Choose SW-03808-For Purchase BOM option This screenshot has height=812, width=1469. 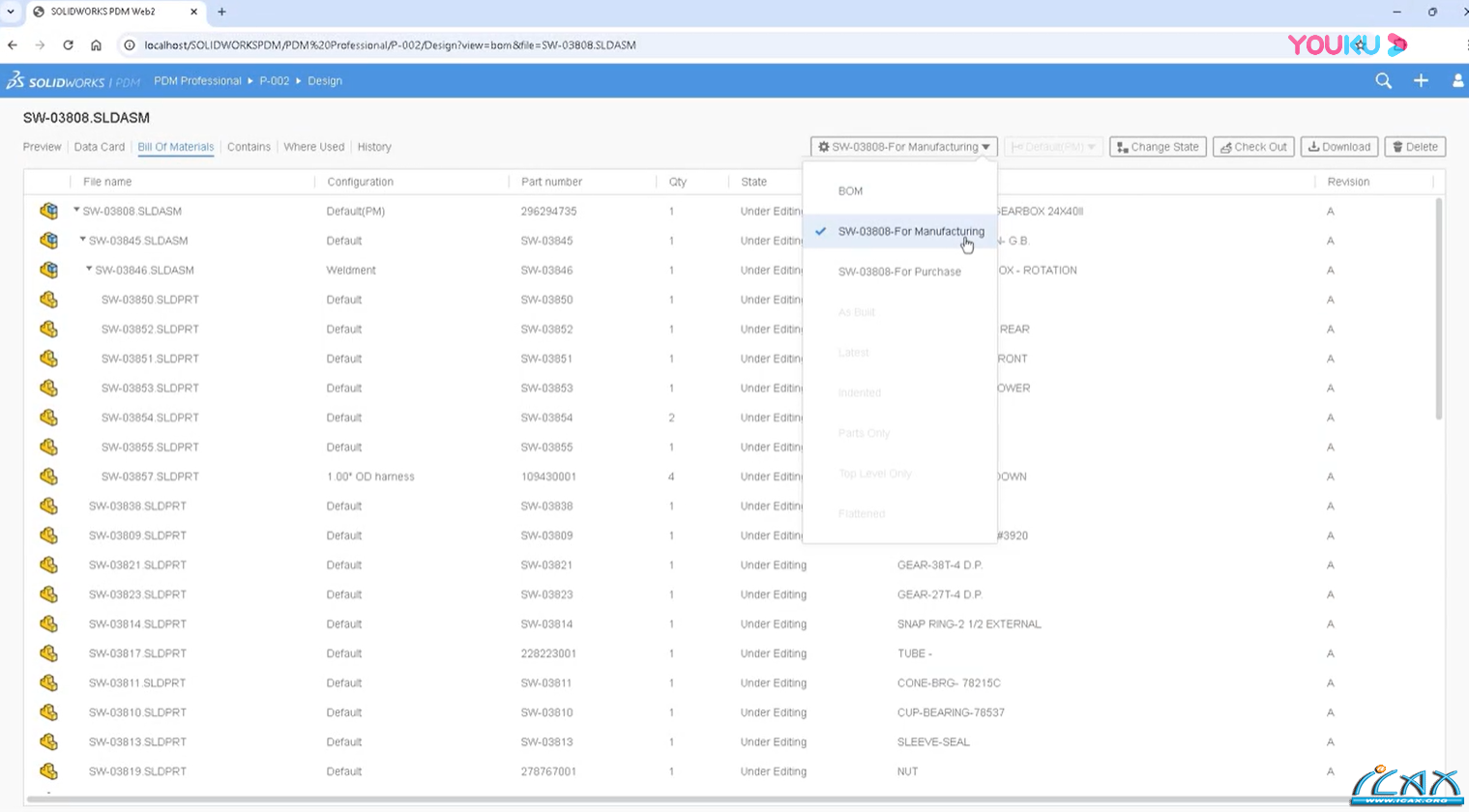[x=898, y=272]
